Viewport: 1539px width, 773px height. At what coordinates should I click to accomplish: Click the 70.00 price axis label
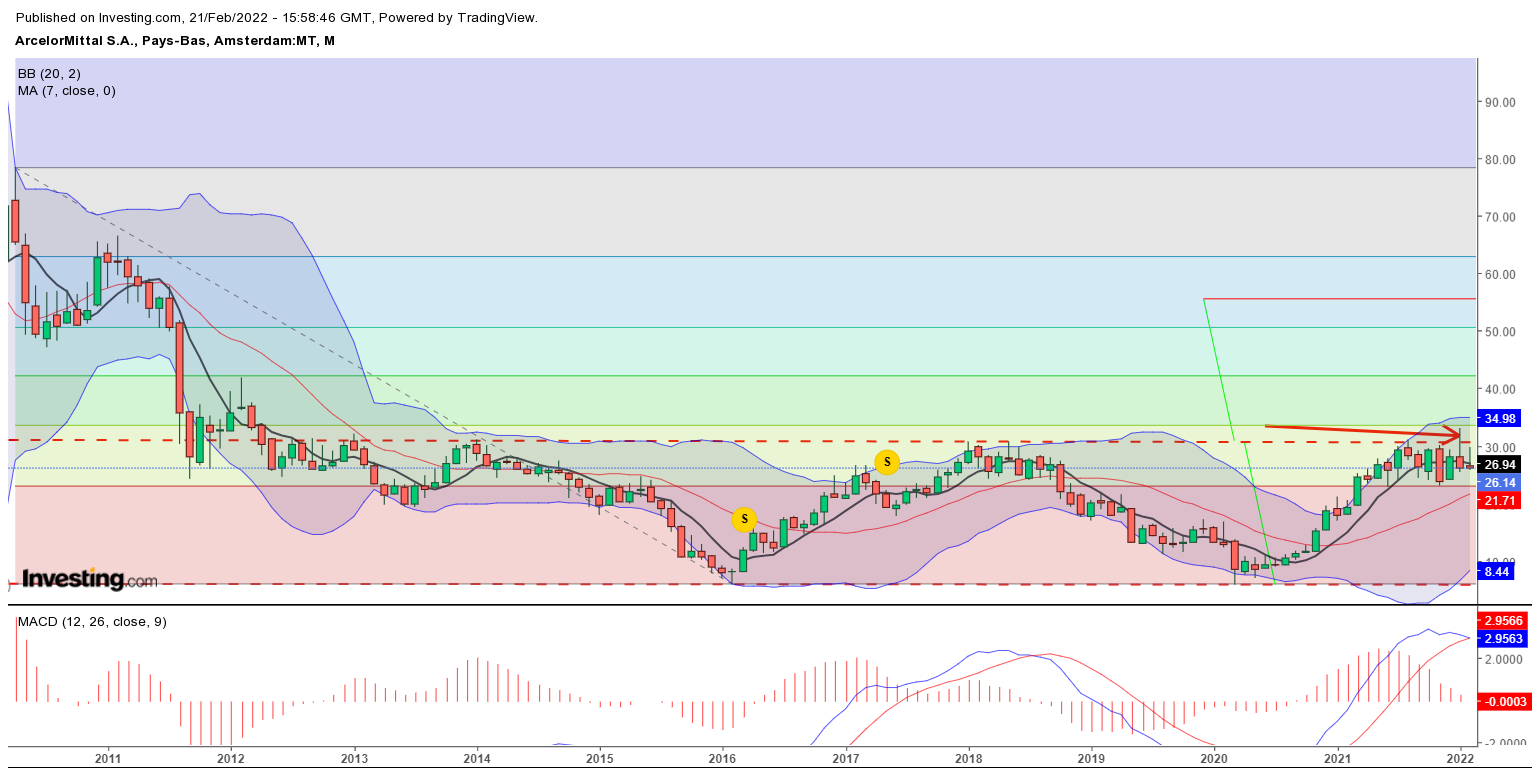point(1499,217)
